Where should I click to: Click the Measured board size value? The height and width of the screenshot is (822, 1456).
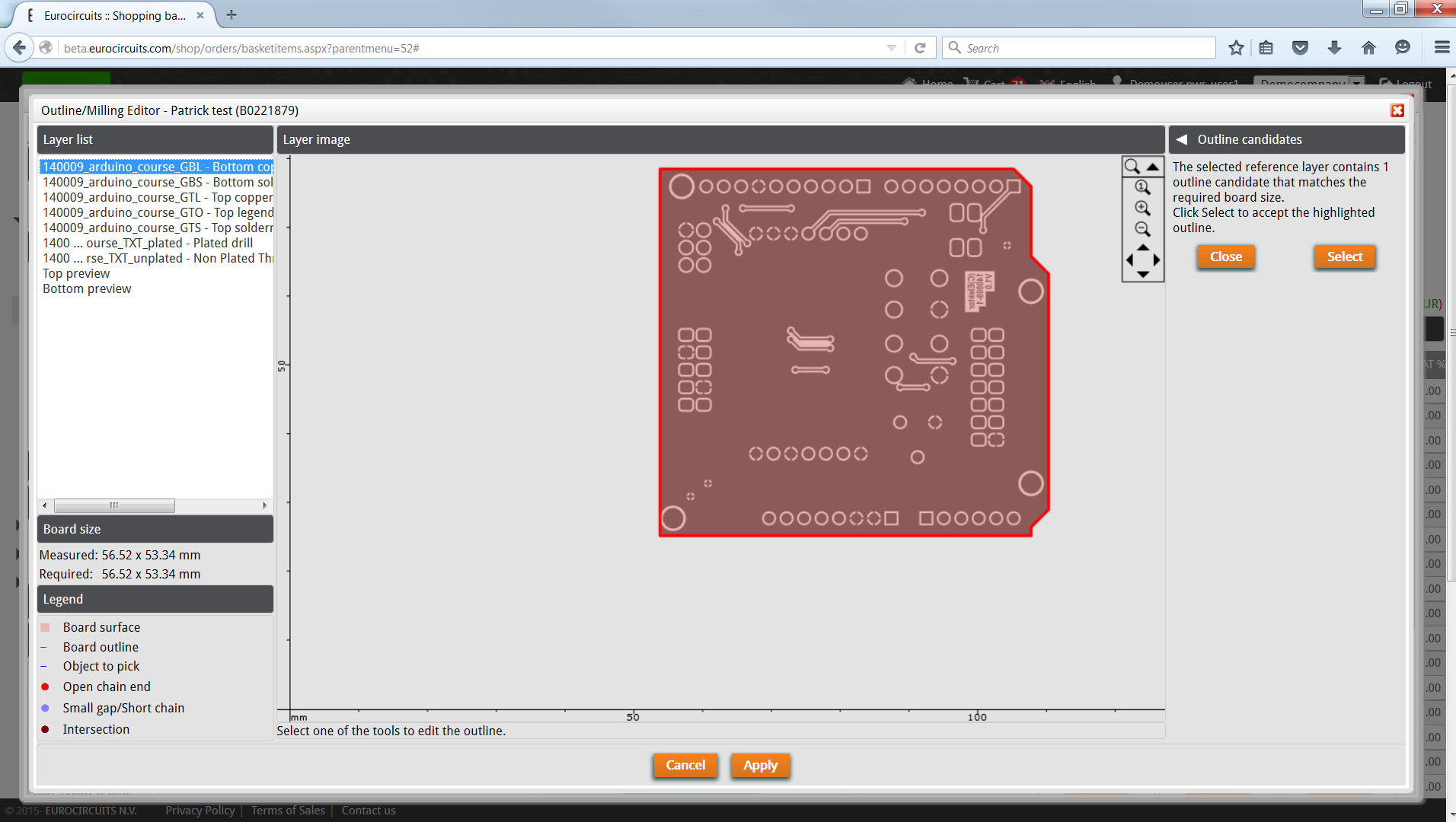pyautogui.click(x=151, y=555)
